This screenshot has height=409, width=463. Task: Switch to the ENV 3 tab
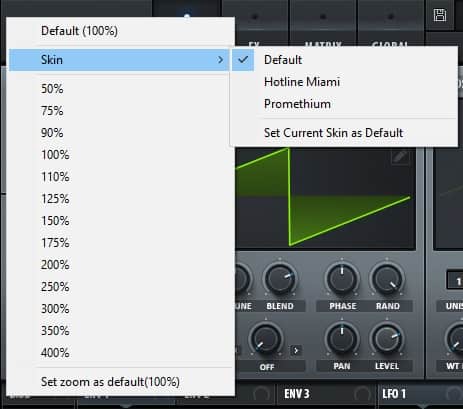tap(296, 394)
